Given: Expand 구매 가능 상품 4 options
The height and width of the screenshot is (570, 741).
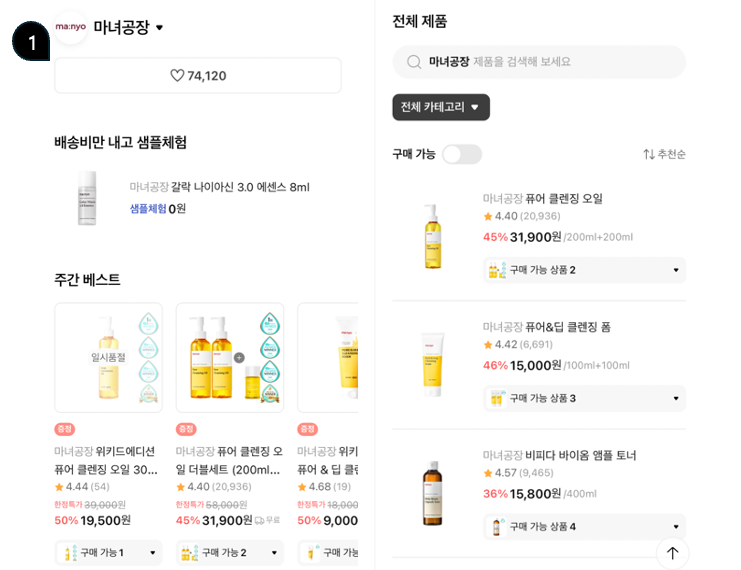Looking at the screenshot, I should click(x=584, y=527).
